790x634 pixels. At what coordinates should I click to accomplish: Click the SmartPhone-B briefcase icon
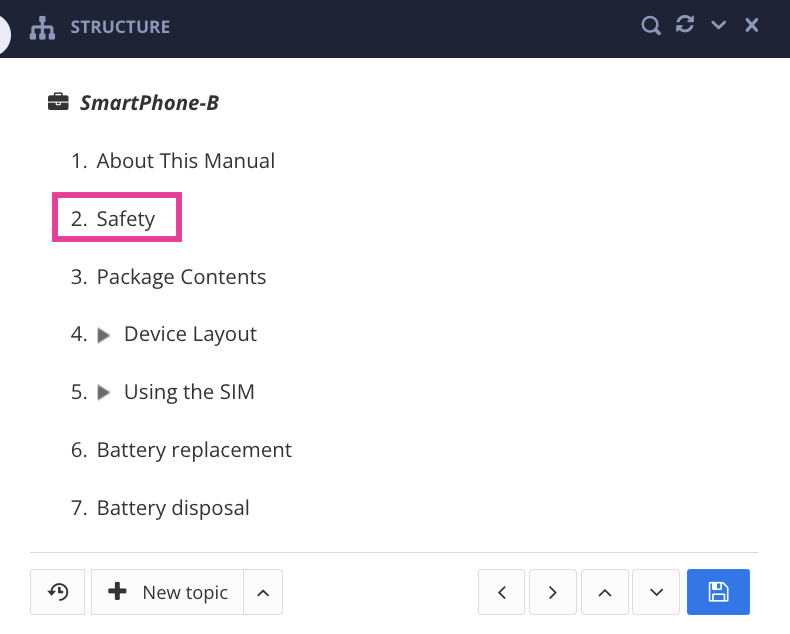(x=59, y=102)
